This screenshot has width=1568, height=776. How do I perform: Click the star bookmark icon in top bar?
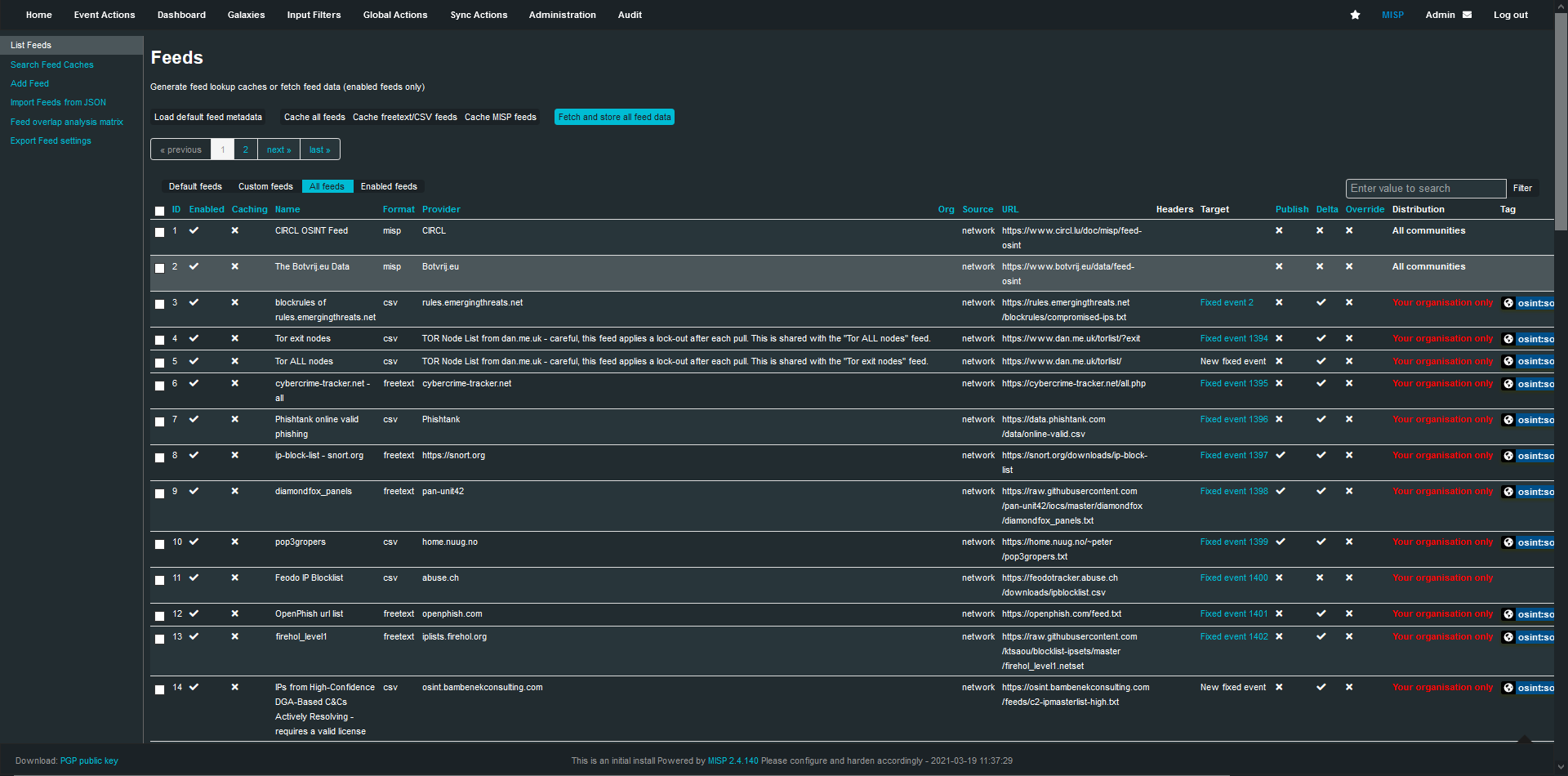pyautogui.click(x=1355, y=15)
